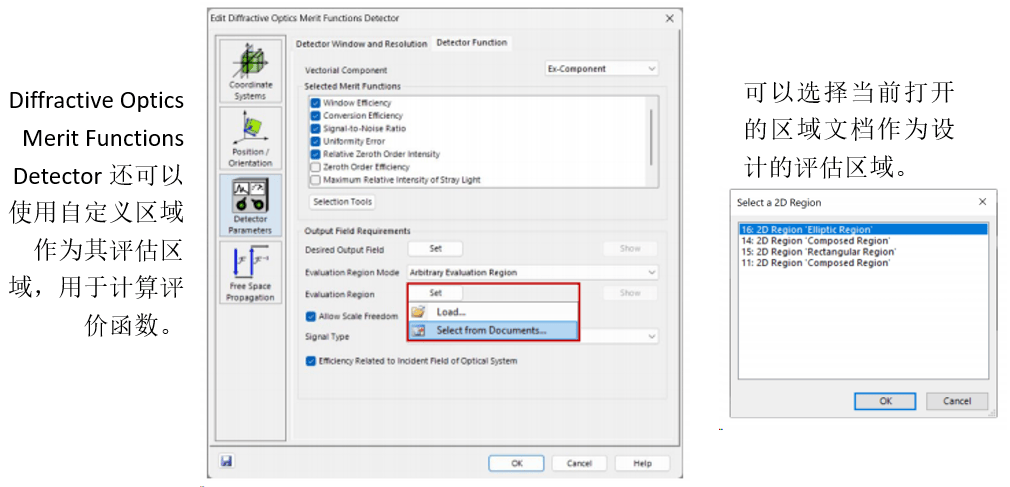This screenshot has width=1010, height=487.
Task: Select the Position / Orientation sidebar icon
Action: click(x=250, y=138)
